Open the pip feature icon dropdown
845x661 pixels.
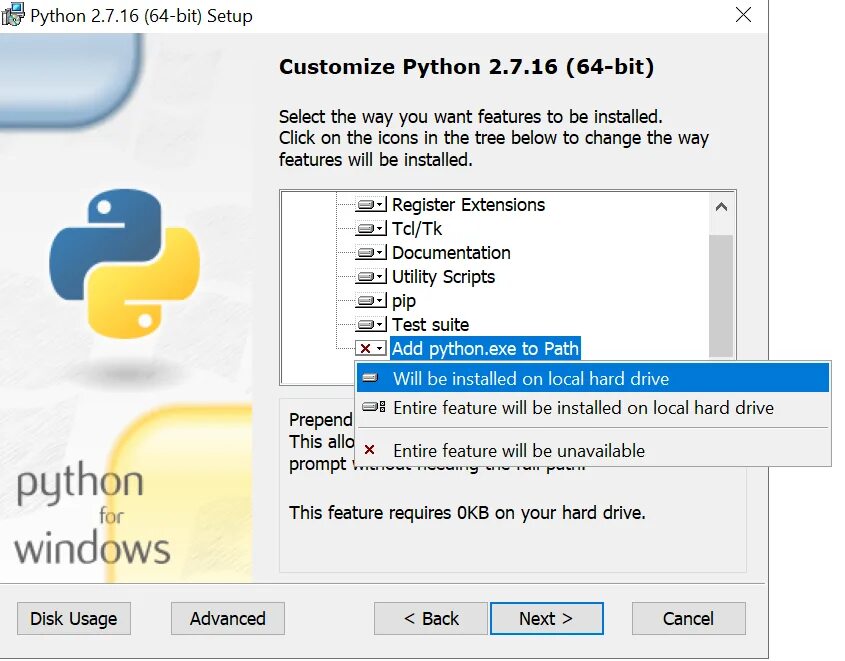[371, 301]
